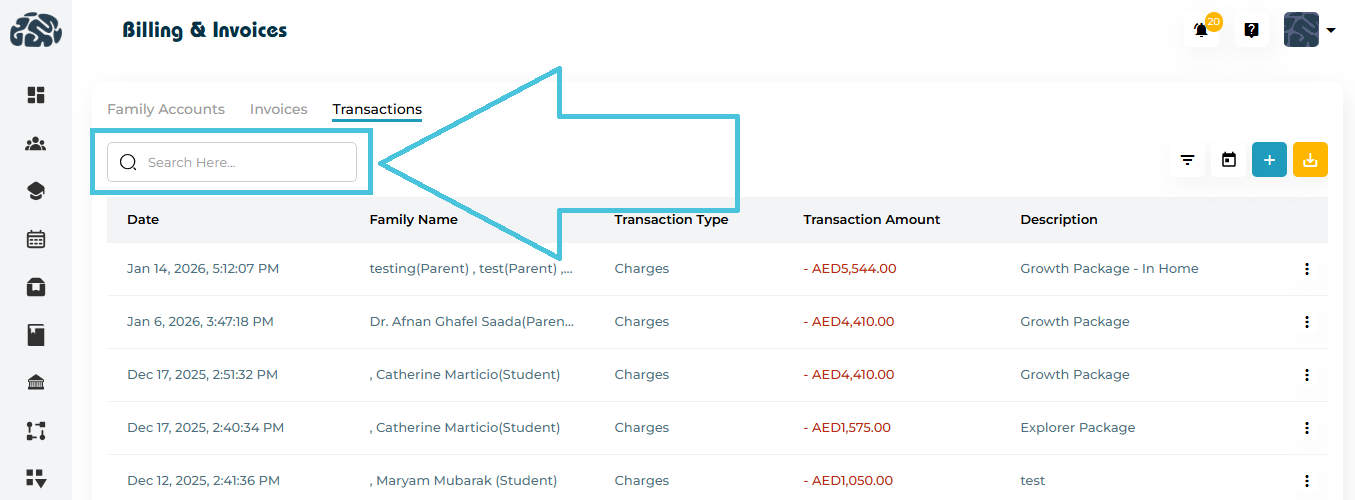Screen dimensions: 1355x500
Task: Open actions menu for Jan 14, 2026 transaction
Action: point(1306,269)
